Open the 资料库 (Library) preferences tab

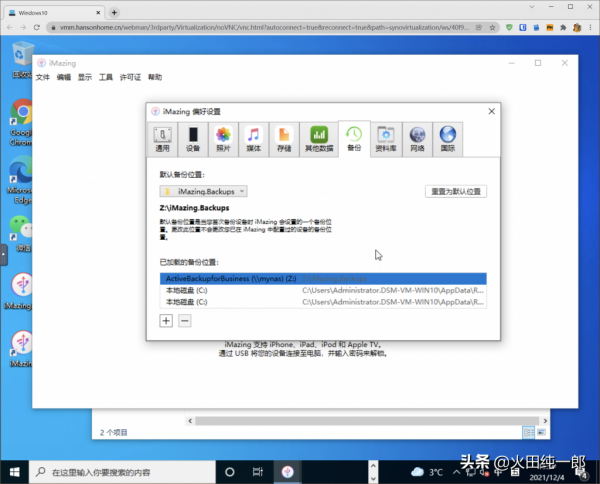[386, 139]
